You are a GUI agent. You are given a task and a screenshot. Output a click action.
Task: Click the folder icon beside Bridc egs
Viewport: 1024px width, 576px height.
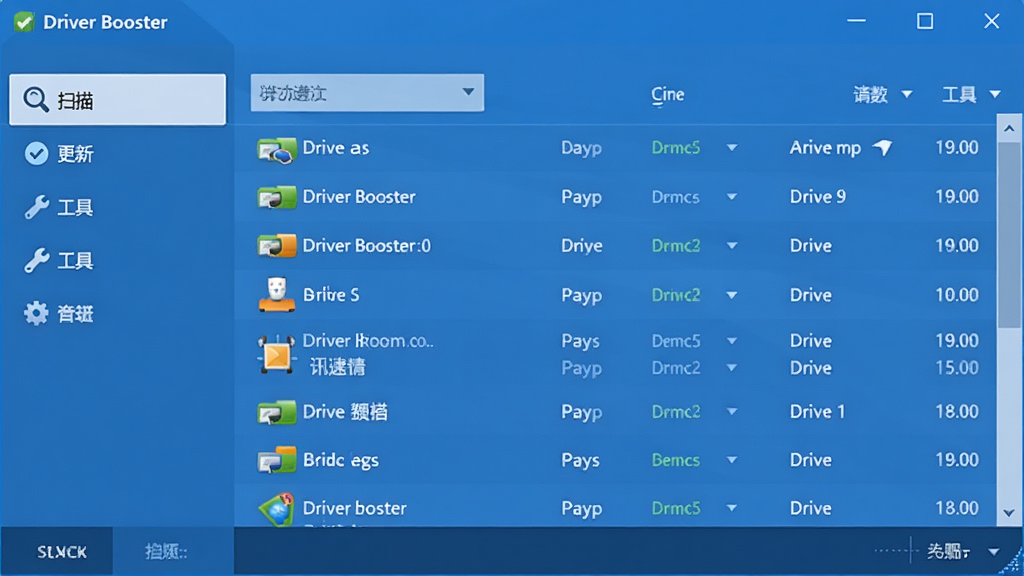point(276,460)
